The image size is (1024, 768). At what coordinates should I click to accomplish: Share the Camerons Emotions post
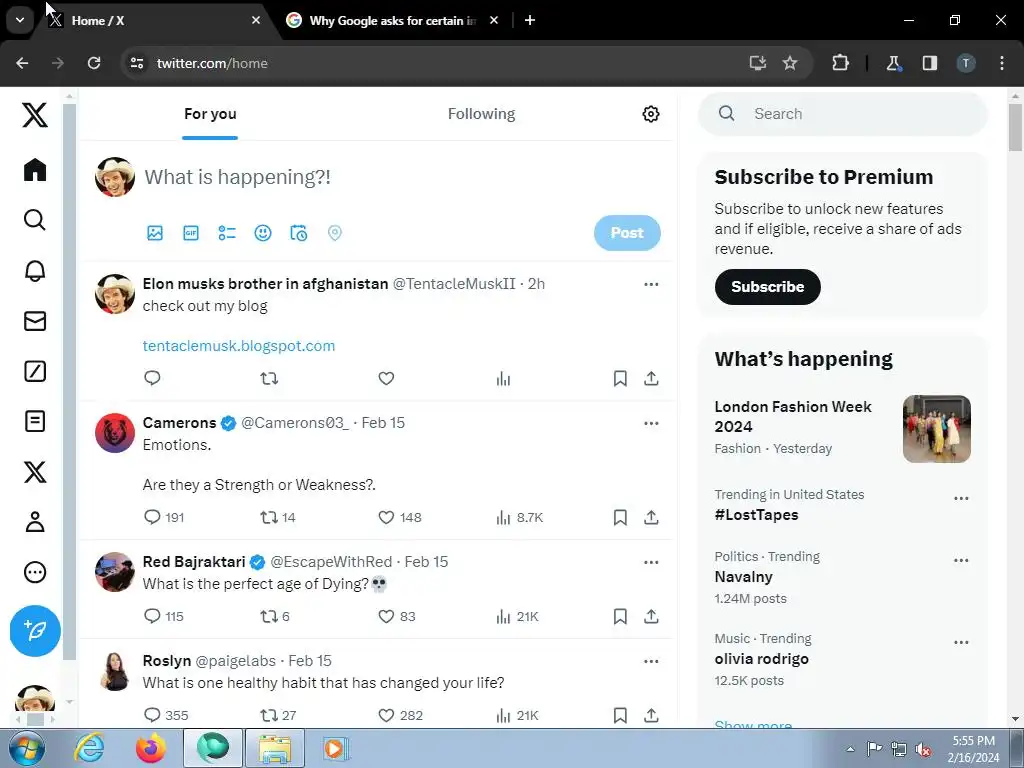click(x=651, y=517)
